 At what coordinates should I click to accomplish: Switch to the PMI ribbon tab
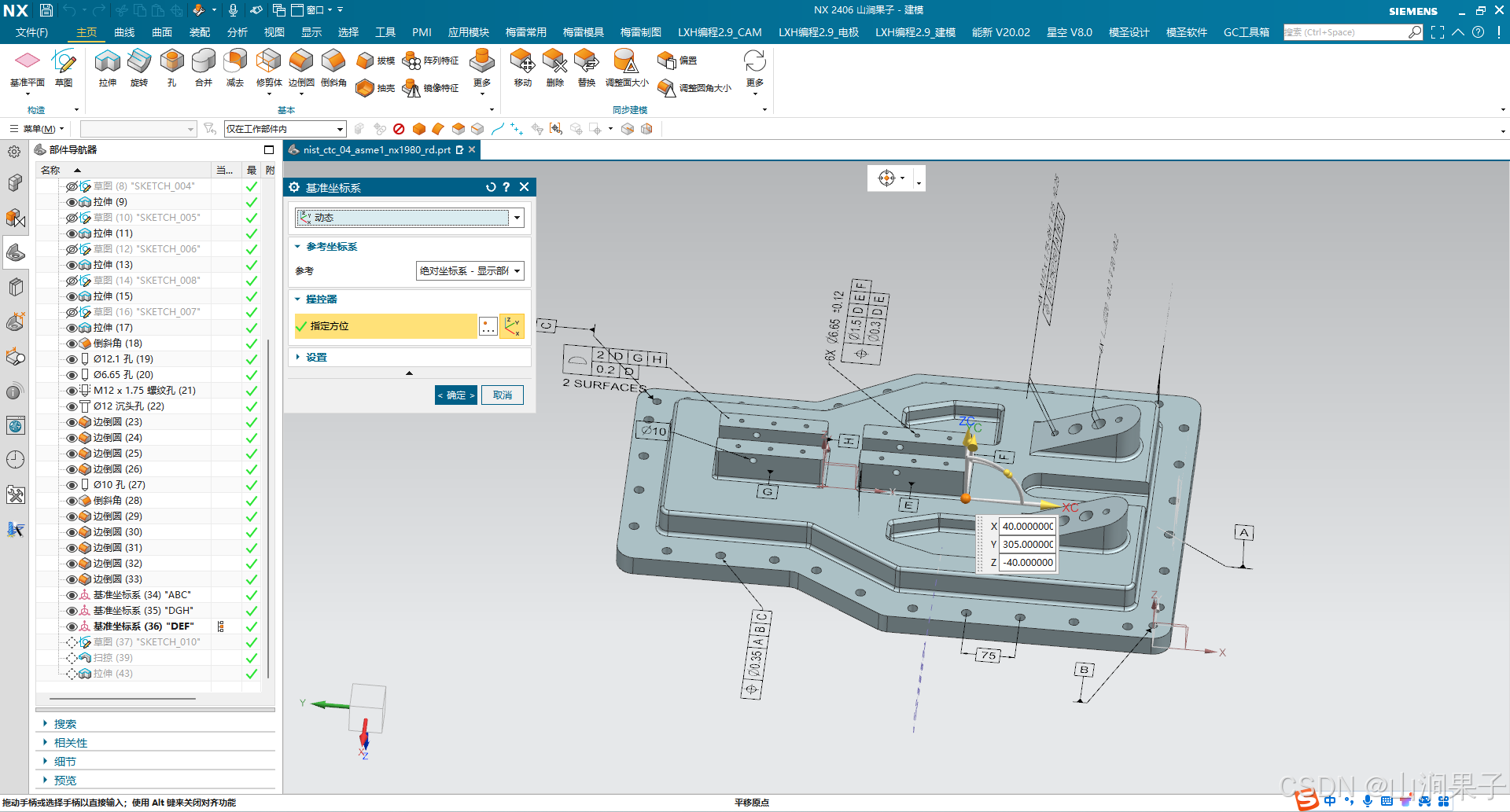[422, 32]
